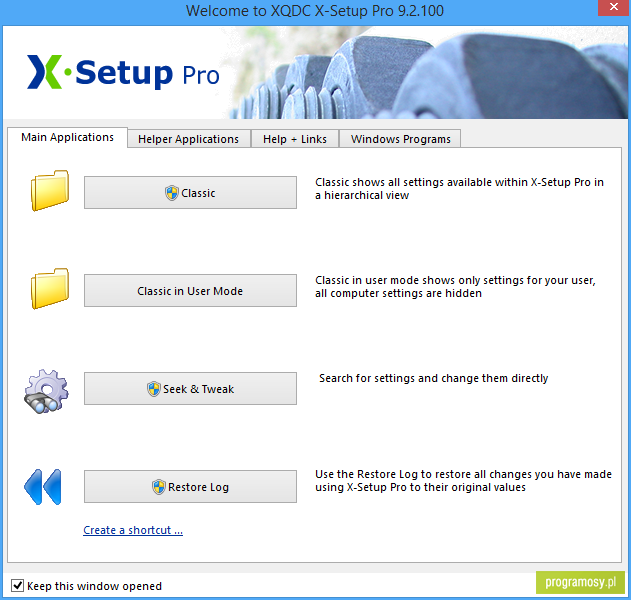Launch Classic mode button
The image size is (631, 600).
[190, 192]
